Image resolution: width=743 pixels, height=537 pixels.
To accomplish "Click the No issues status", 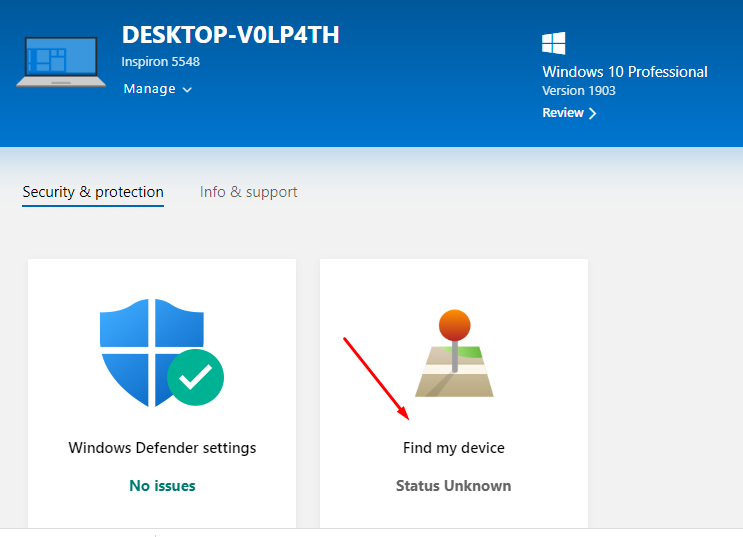I will (x=162, y=486).
